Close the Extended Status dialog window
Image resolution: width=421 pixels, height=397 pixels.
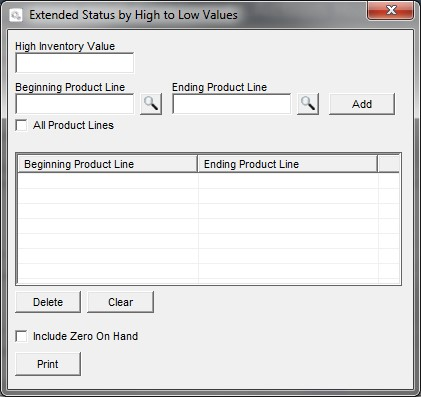(x=391, y=10)
